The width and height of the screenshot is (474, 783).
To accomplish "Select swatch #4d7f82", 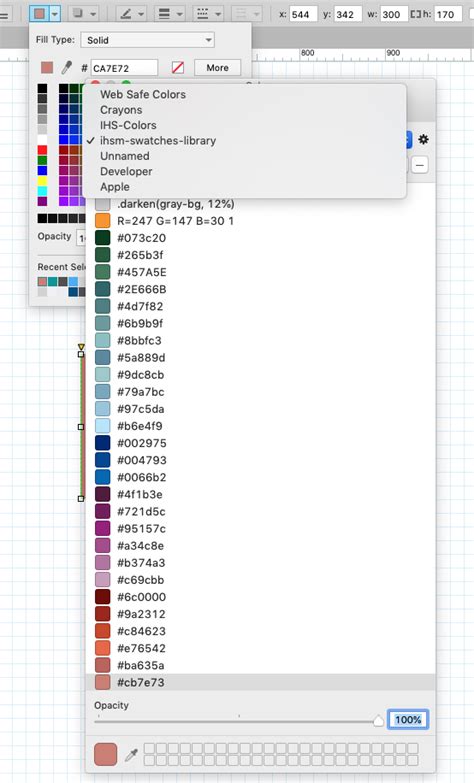I will (260, 306).
